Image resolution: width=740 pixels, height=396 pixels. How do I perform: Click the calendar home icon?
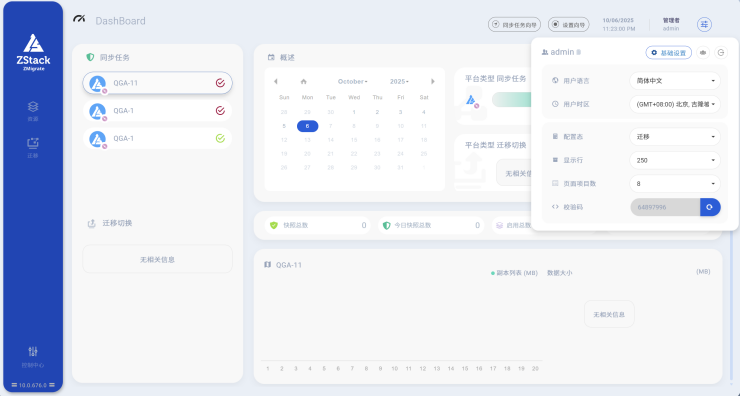point(303,82)
